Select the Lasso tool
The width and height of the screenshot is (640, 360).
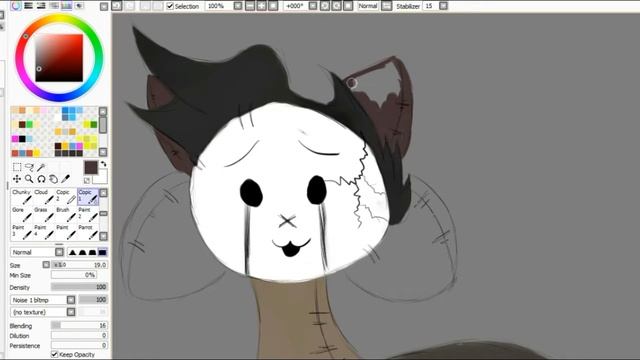tap(29, 167)
